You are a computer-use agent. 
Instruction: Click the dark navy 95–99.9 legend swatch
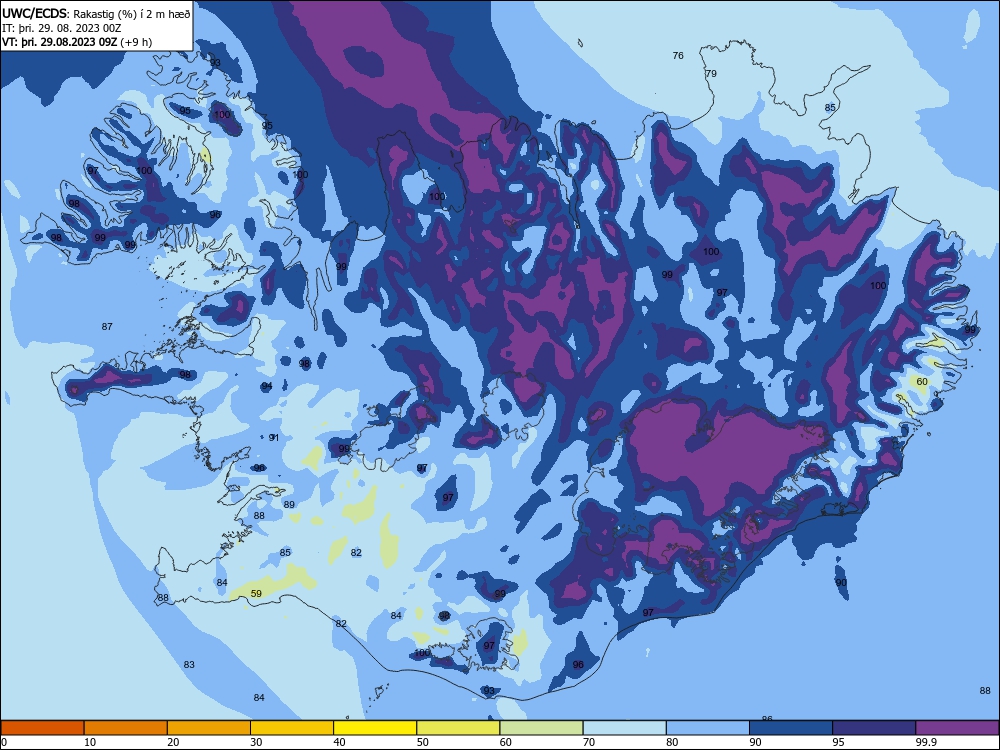coord(874,728)
